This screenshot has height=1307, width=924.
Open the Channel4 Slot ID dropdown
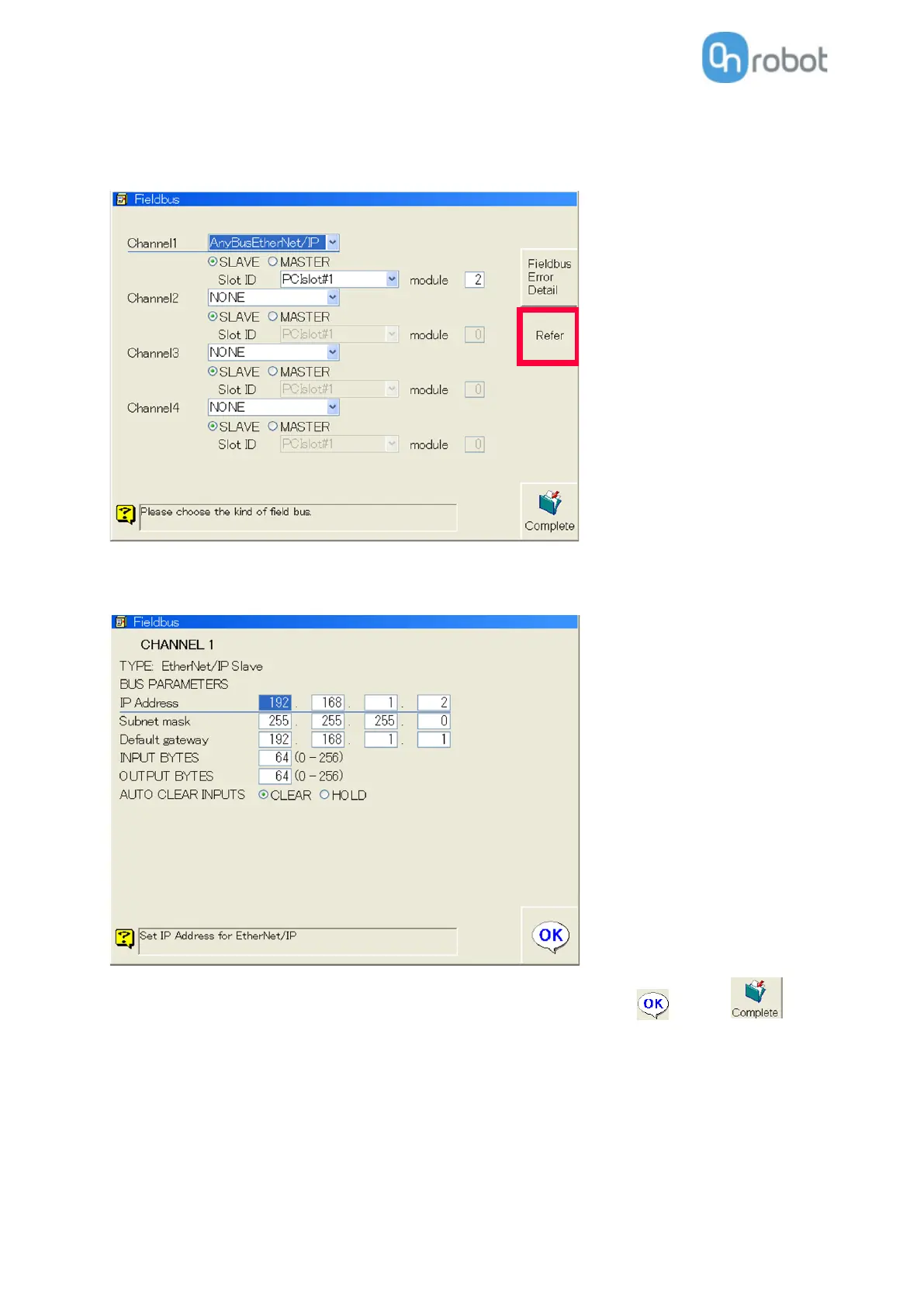[340, 444]
